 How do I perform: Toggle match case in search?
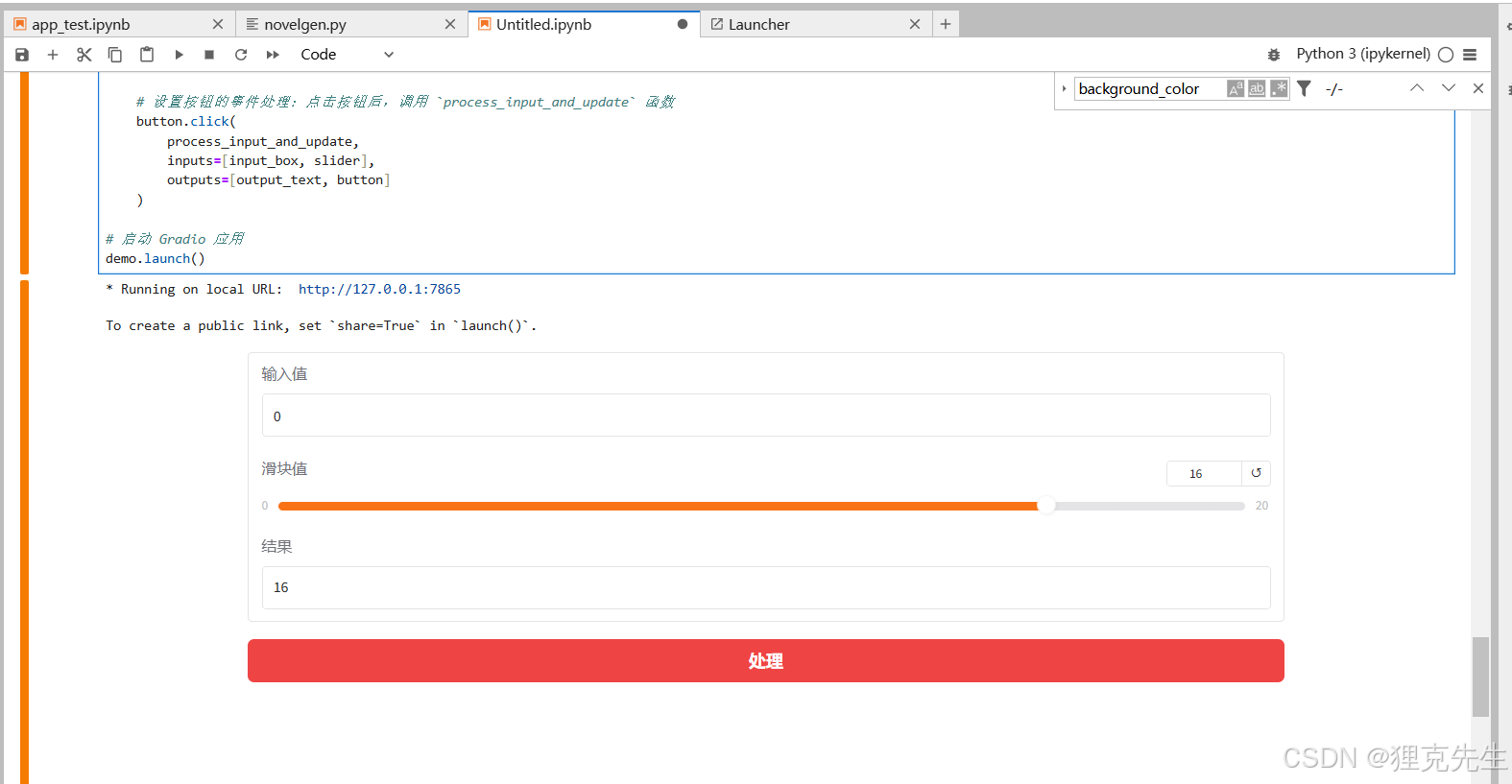1236,88
